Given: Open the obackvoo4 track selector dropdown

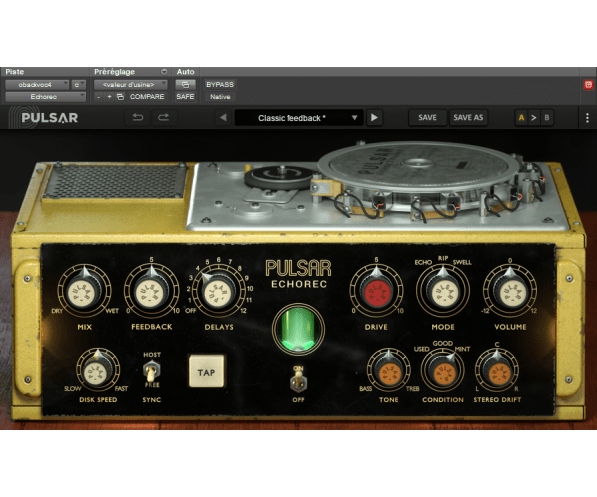Looking at the screenshot, I should tap(37, 85).
